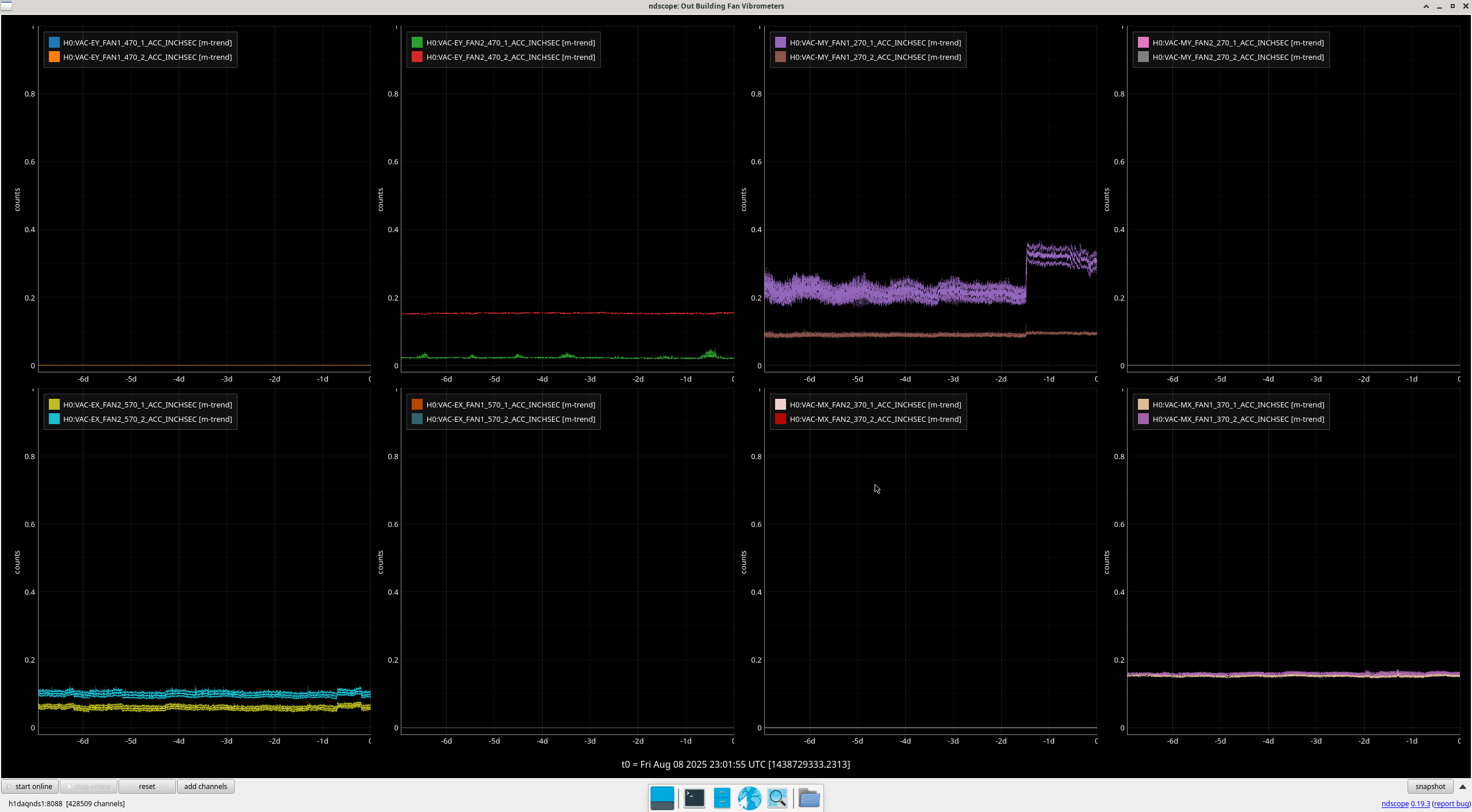Click the EY_FAN2_470_1 green legend swatch
This screenshot has height=812, width=1472.
(x=417, y=43)
